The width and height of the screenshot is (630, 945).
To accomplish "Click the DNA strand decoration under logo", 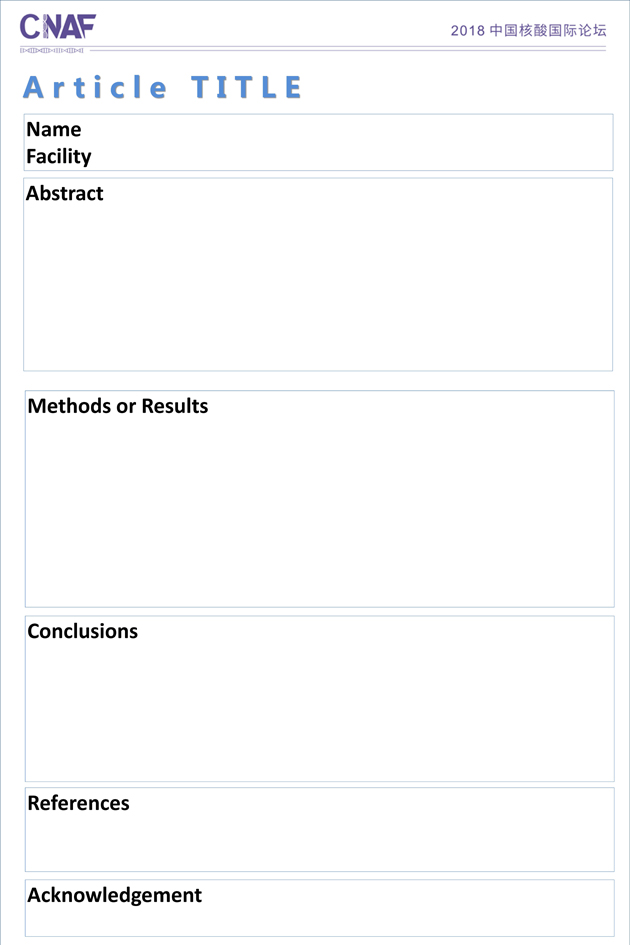I will click(x=52, y=51).
